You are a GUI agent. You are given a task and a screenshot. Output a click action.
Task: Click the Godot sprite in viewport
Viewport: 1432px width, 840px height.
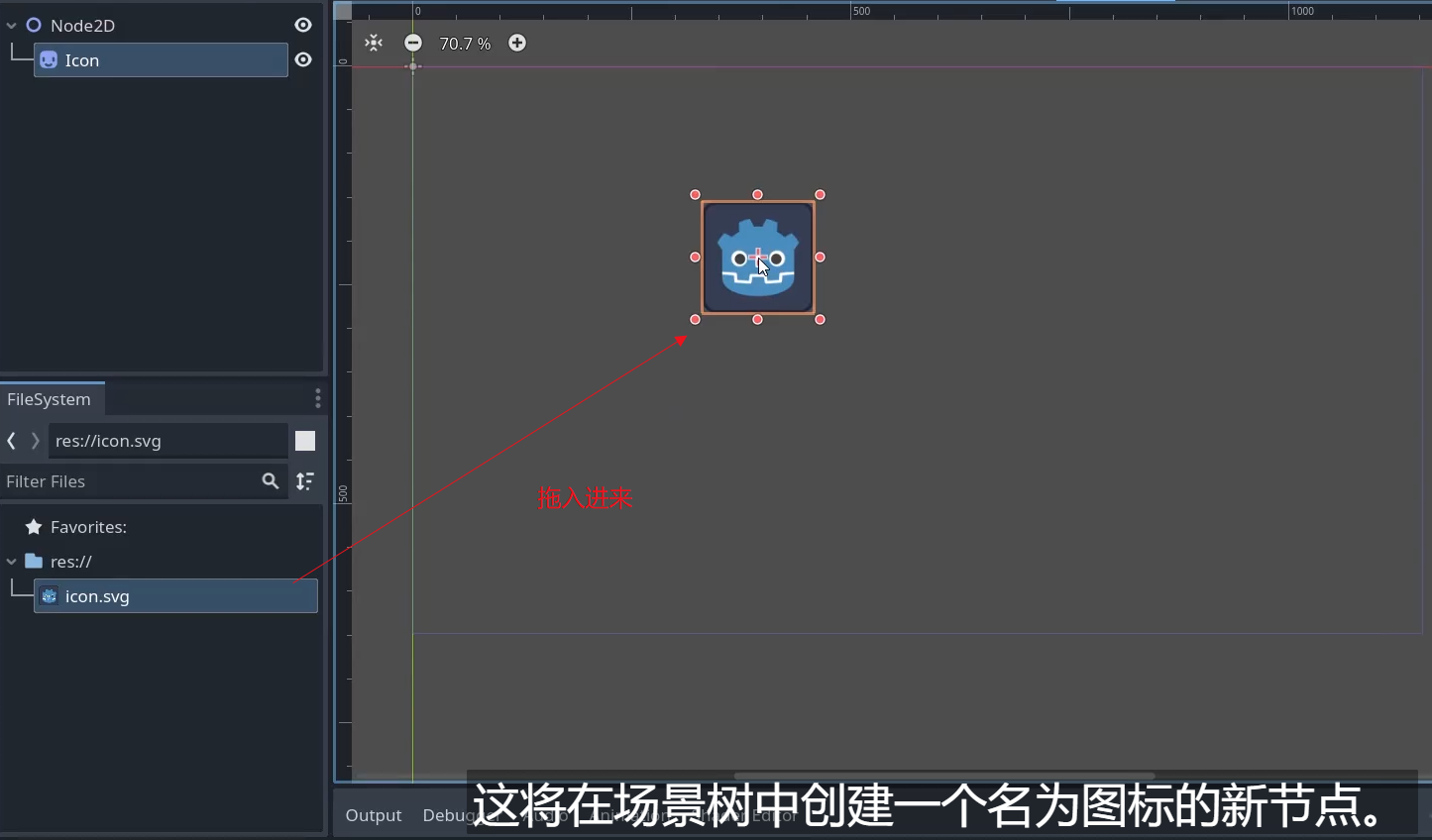(x=758, y=258)
